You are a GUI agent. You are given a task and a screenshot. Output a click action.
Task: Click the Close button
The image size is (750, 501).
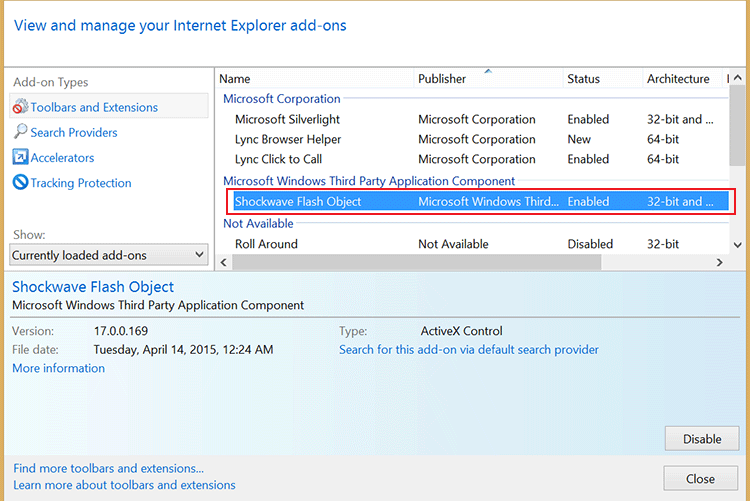[700, 478]
